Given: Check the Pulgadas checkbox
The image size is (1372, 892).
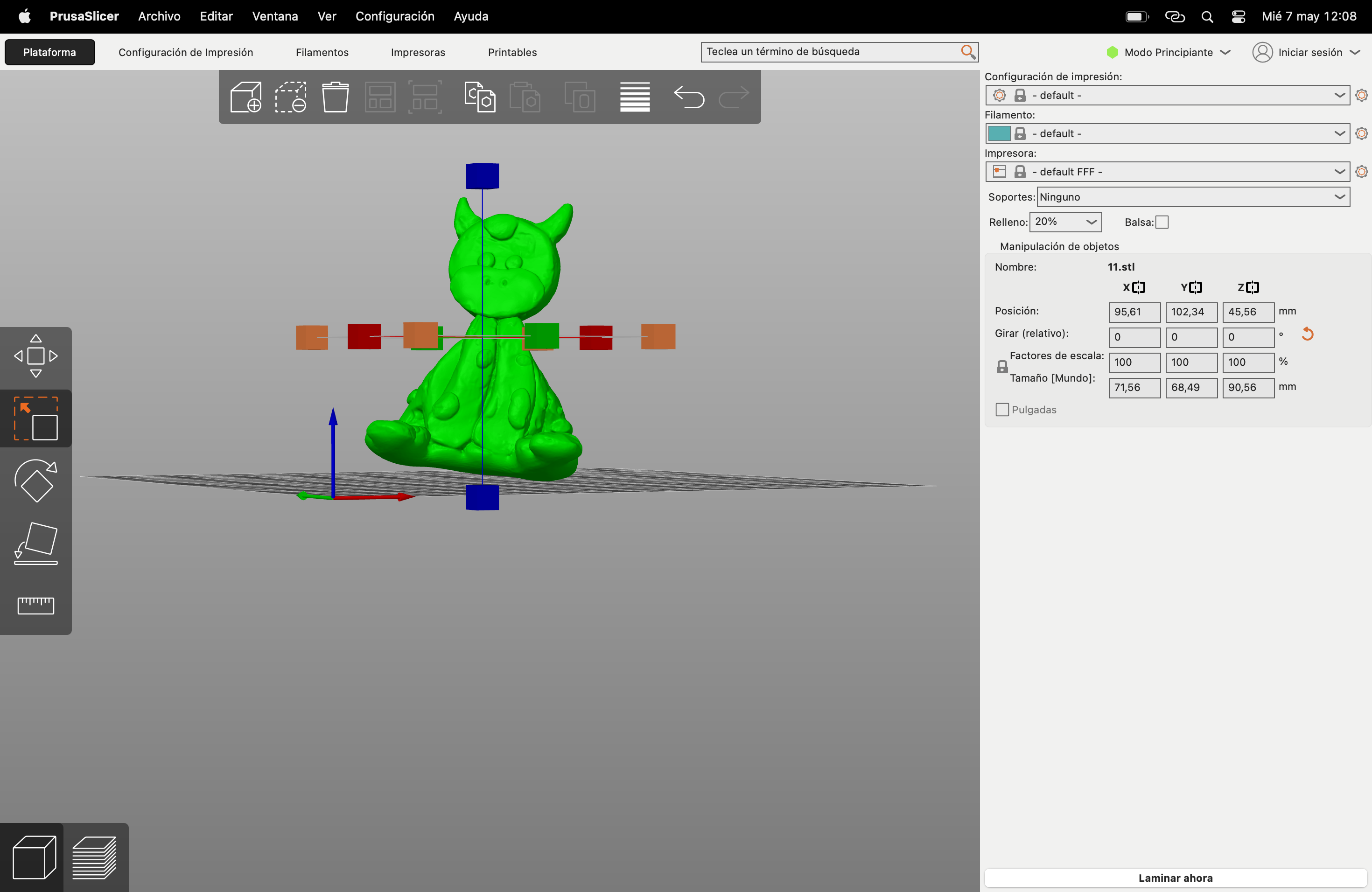Looking at the screenshot, I should point(1002,410).
